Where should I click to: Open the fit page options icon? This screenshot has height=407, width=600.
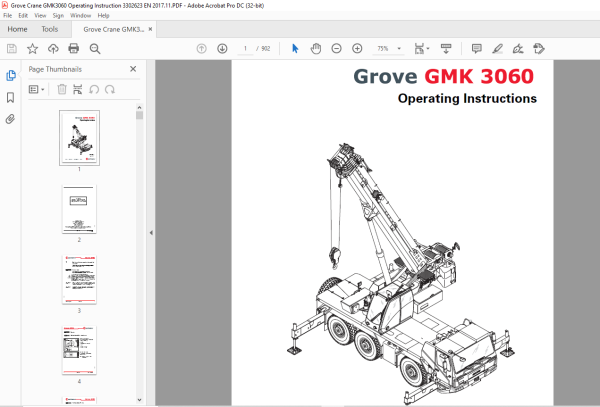tap(422, 49)
